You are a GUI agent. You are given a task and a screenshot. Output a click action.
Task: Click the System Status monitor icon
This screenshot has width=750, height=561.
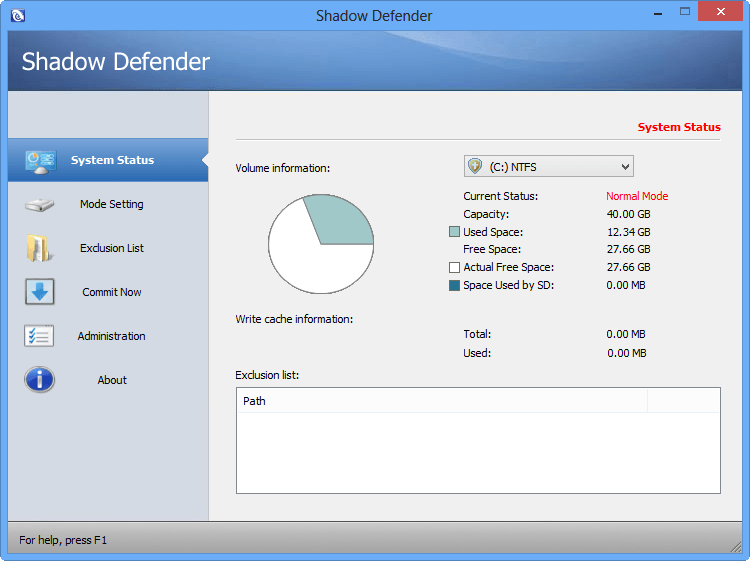click(x=41, y=162)
